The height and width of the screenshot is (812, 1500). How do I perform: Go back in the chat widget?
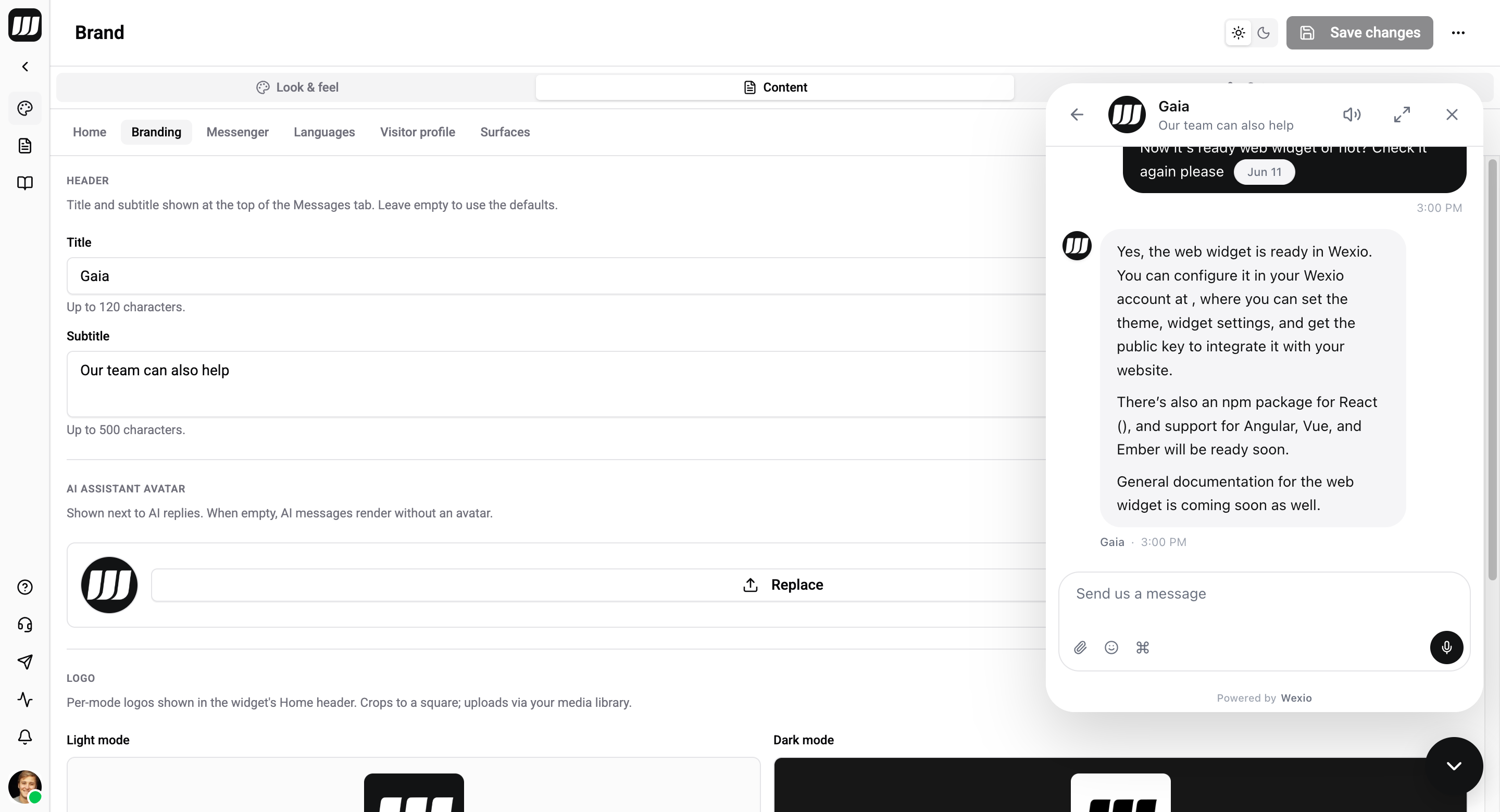point(1077,115)
